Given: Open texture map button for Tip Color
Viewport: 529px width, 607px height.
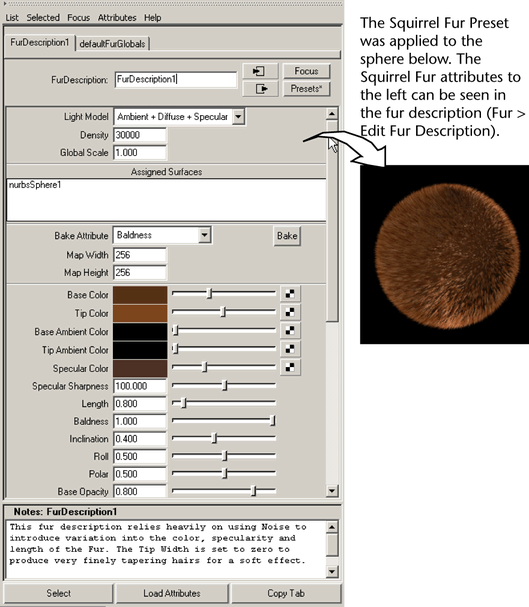Looking at the screenshot, I should click(290, 312).
